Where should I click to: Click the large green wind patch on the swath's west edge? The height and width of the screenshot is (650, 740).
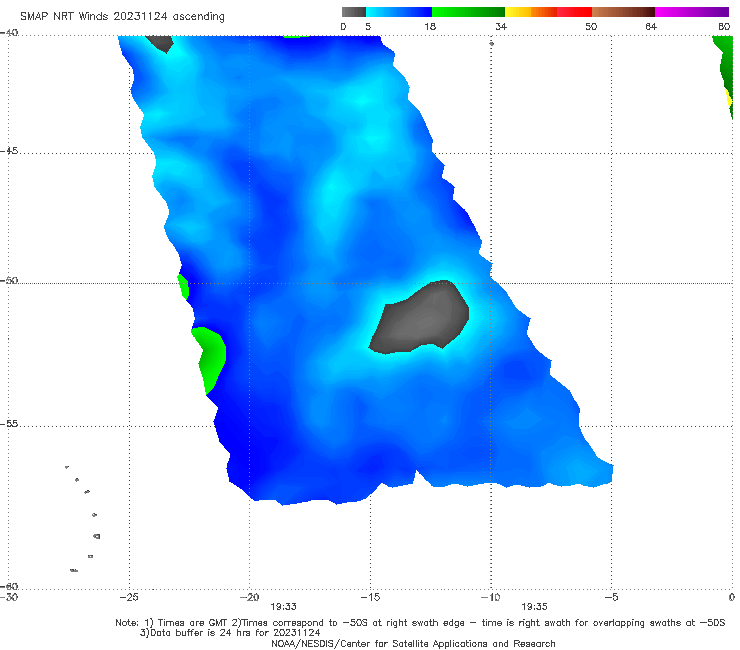point(209,359)
